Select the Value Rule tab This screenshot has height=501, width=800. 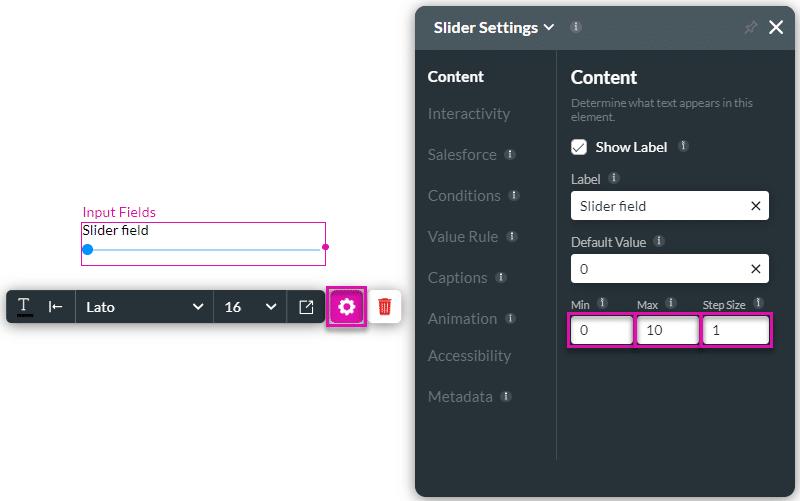click(x=461, y=237)
